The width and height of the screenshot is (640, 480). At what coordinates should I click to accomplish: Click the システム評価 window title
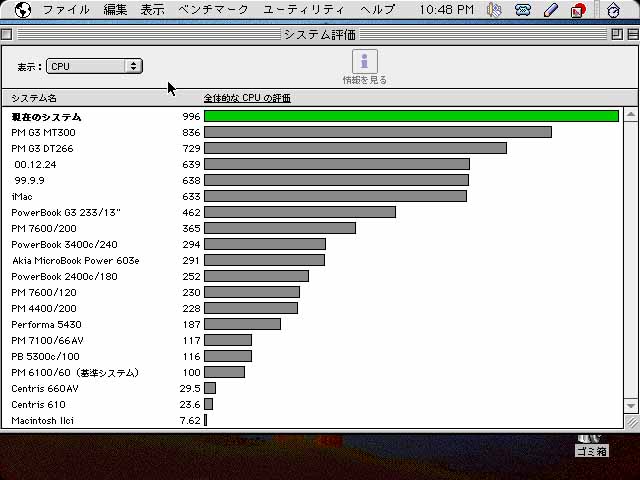pos(320,35)
